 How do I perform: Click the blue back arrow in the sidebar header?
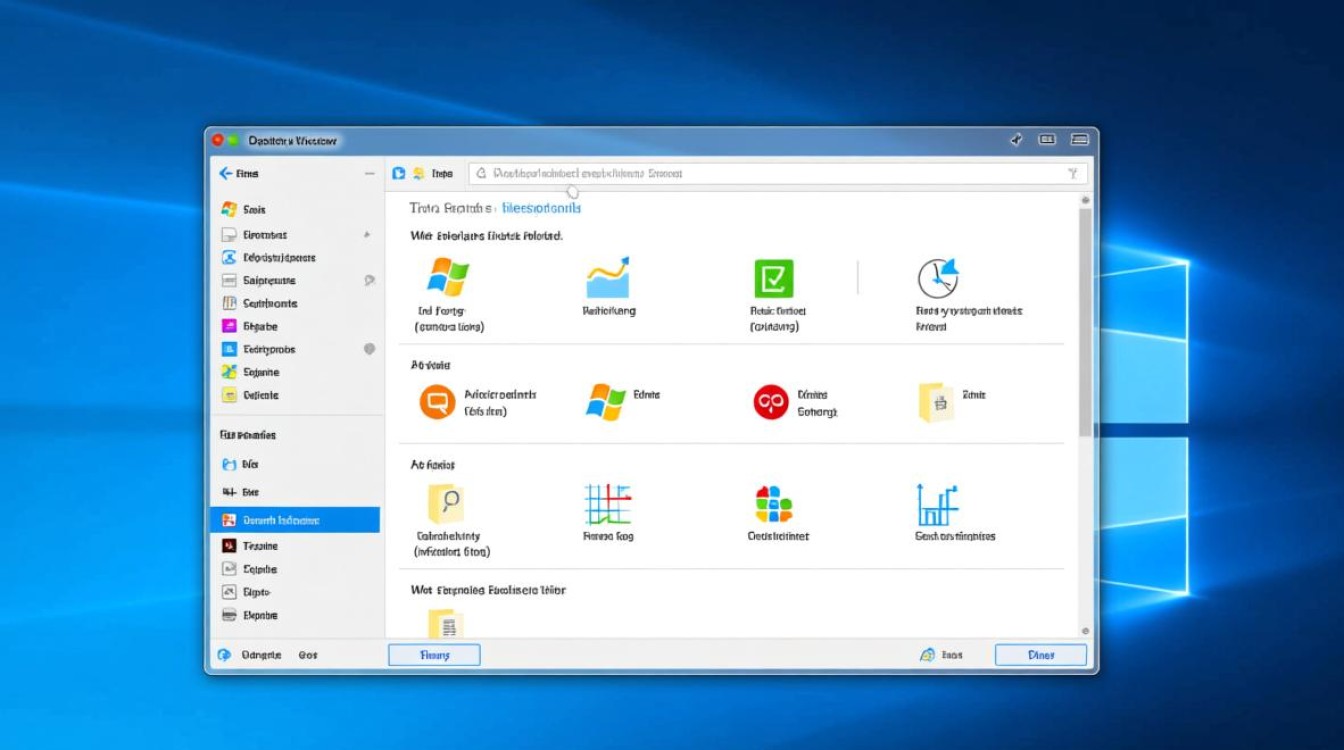[225, 173]
